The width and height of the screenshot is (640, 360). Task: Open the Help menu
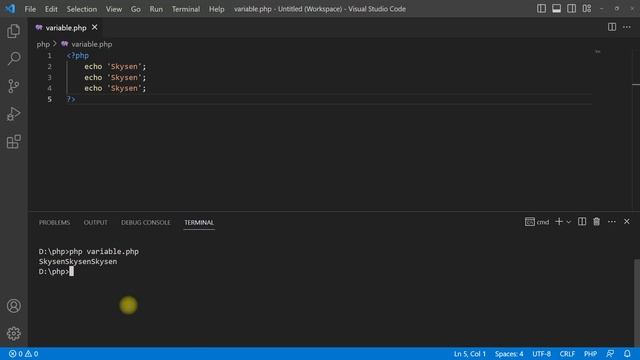tap(216, 9)
